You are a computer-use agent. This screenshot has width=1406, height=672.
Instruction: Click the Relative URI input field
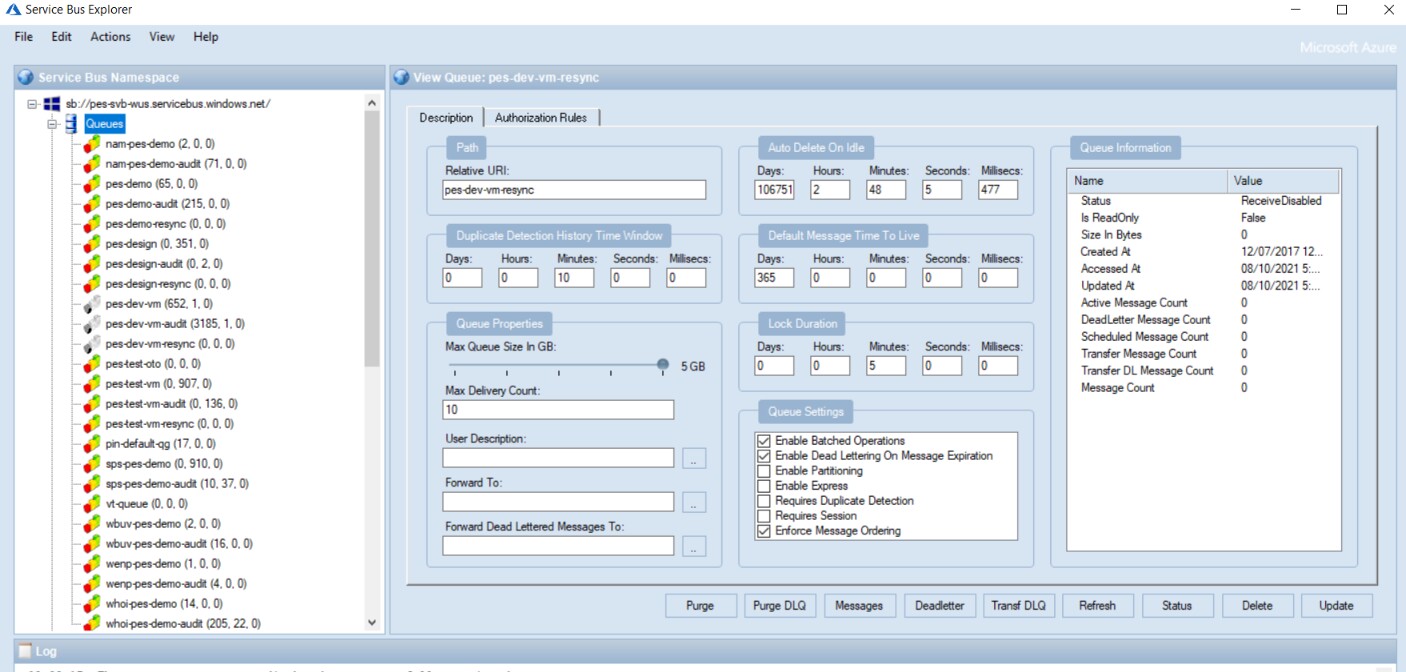pyautogui.click(x=574, y=190)
